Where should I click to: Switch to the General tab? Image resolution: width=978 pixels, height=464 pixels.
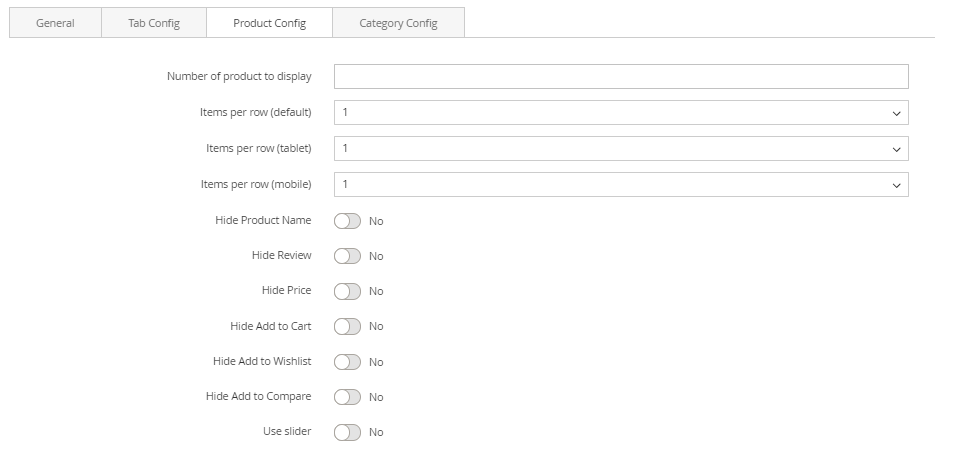pos(55,23)
